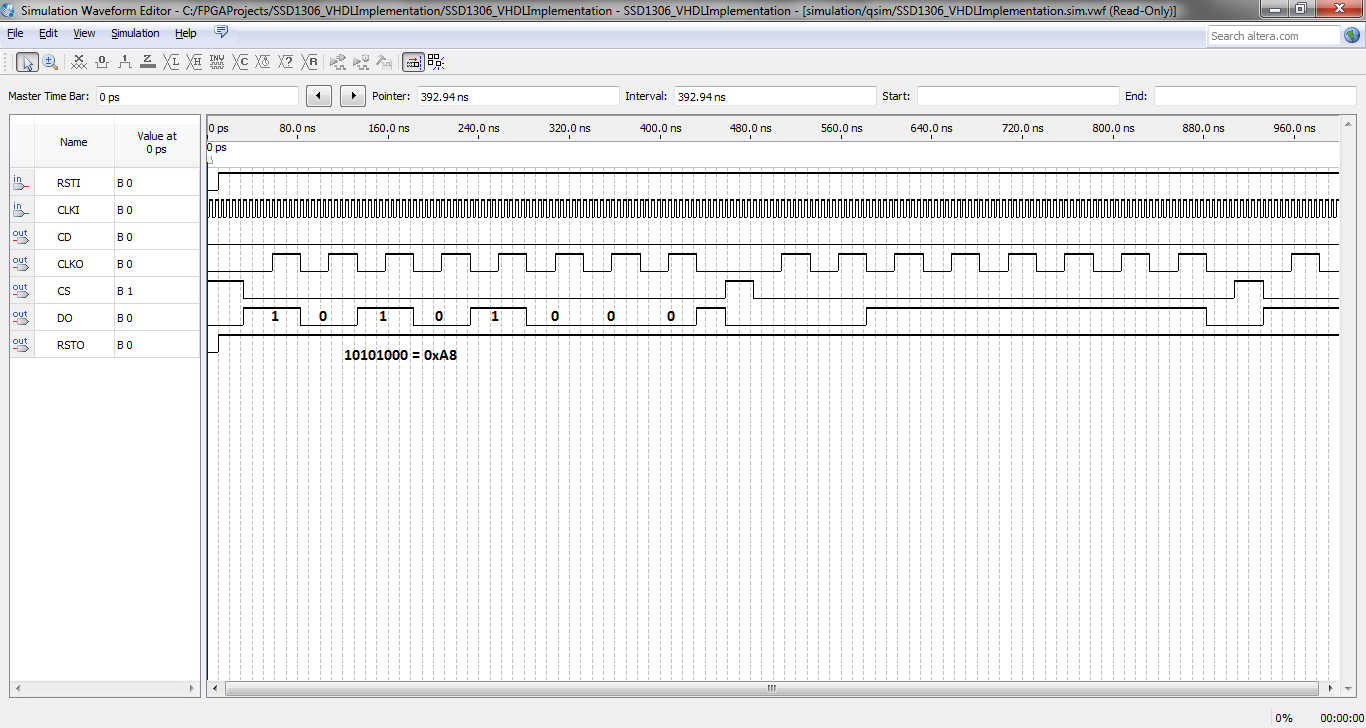Jump master time bar to previous transition
Viewport: 1366px width, 728px height.
tap(318, 96)
